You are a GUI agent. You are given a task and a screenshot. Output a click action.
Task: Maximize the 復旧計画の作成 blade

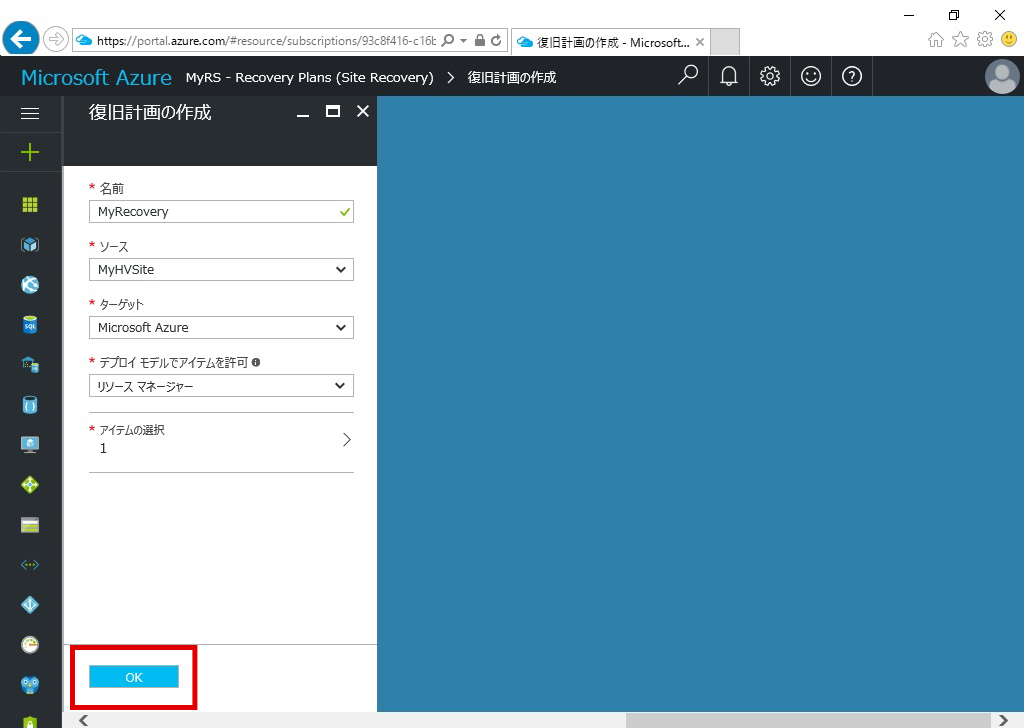tap(333, 112)
